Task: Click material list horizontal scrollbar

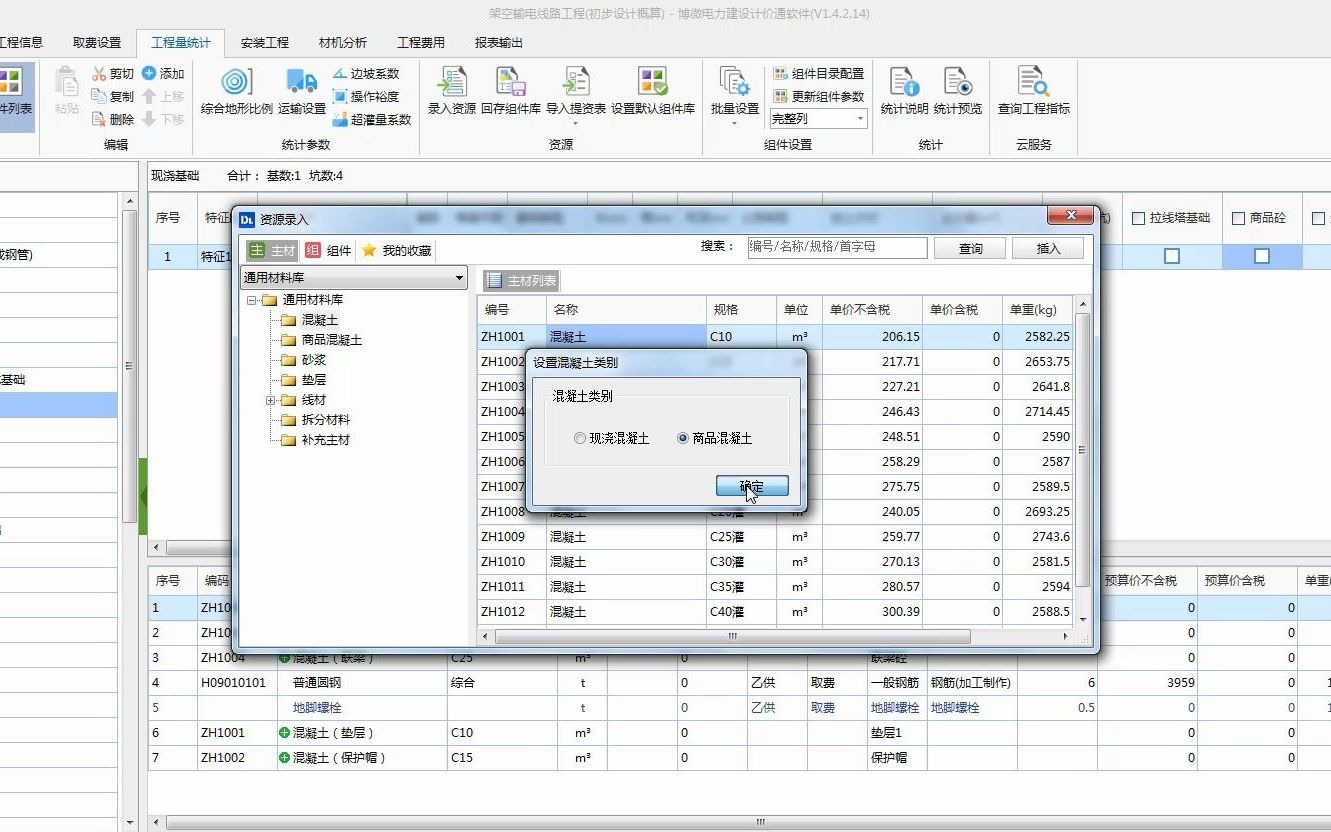Action: pyautogui.click(x=733, y=636)
